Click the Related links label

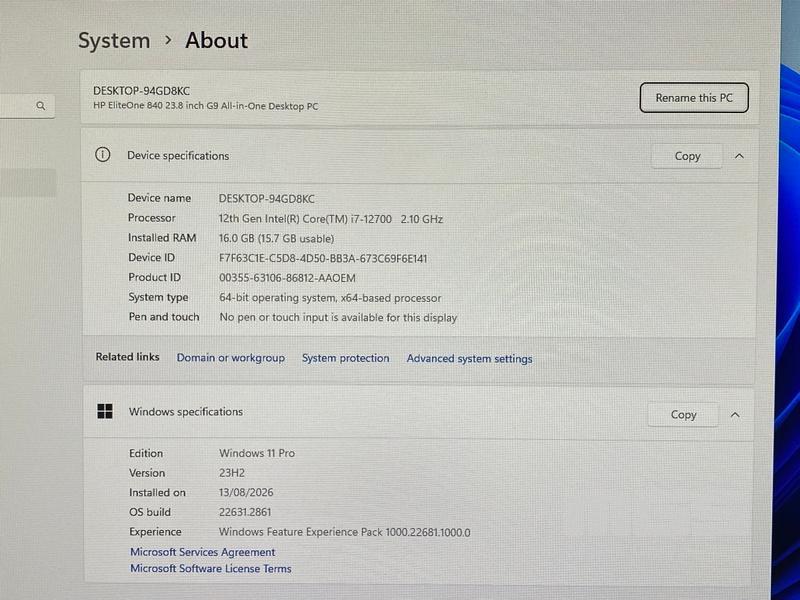pyautogui.click(x=128, y=357)
